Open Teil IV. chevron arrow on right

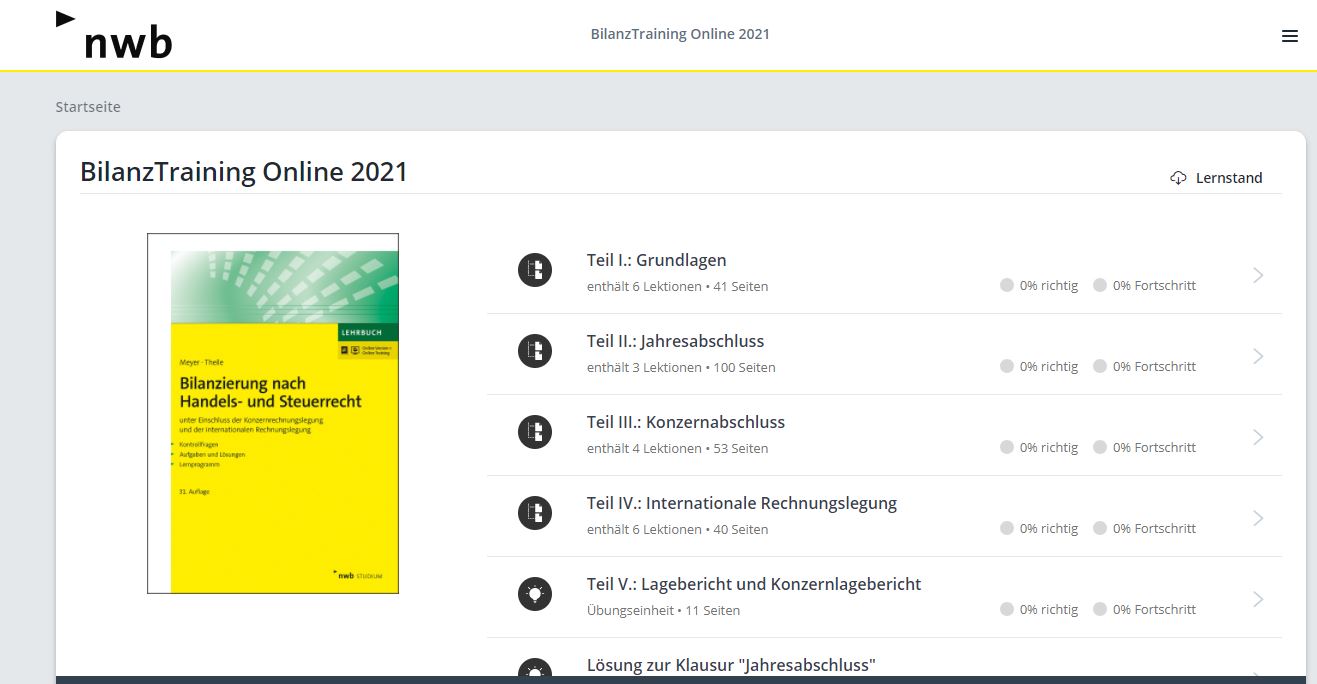point(1258,518)
